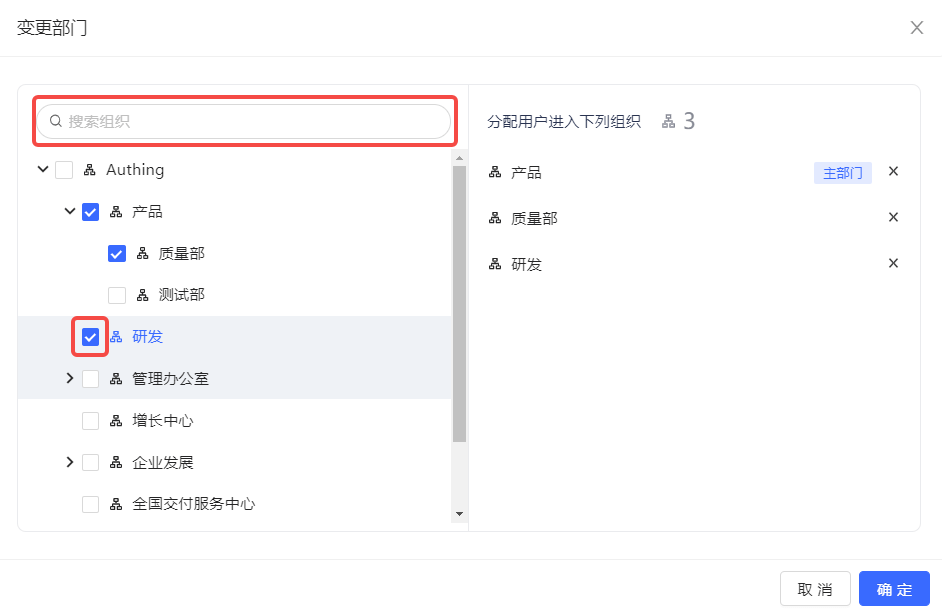Uncheck the 研发 checkbox
The height and width of the screenshot is (613, 942).
pos(90,337)
